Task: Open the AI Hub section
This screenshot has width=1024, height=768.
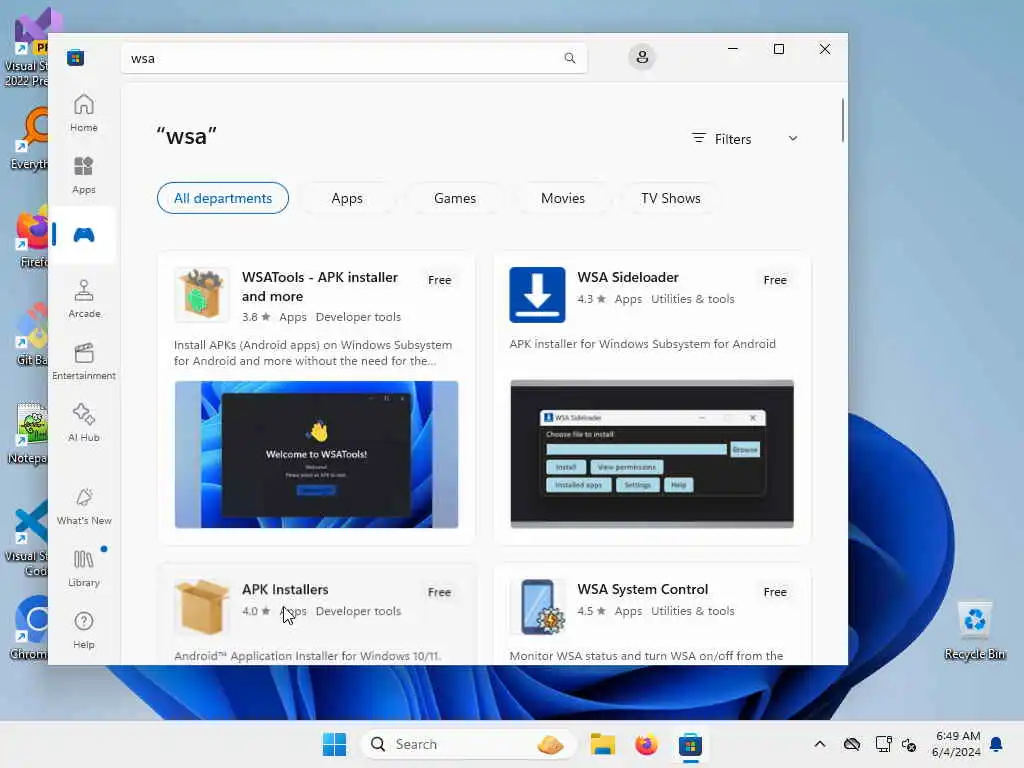Action: tap(84, 423)
